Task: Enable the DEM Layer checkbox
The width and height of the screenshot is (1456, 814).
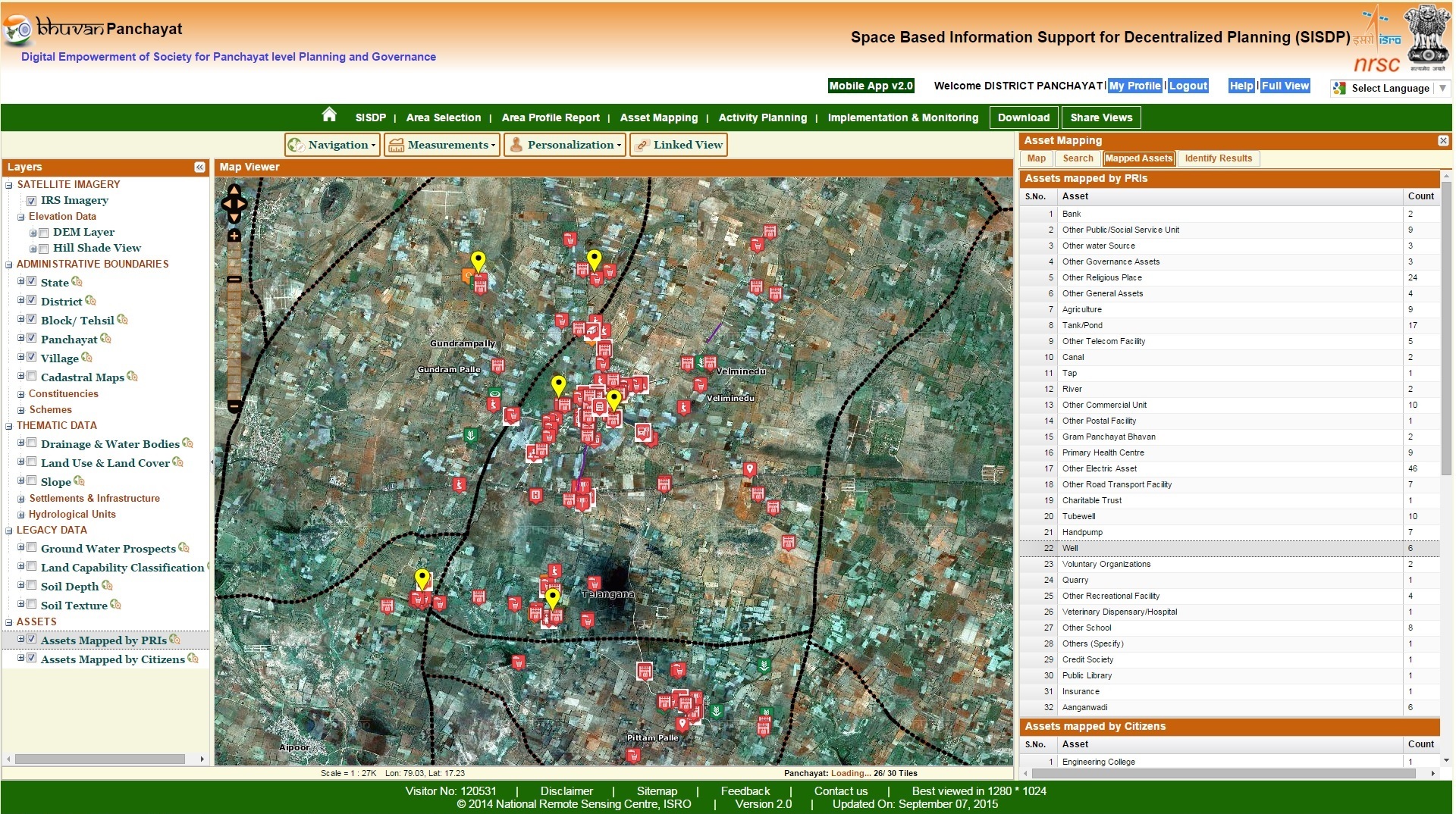Action: click(44, 233)
